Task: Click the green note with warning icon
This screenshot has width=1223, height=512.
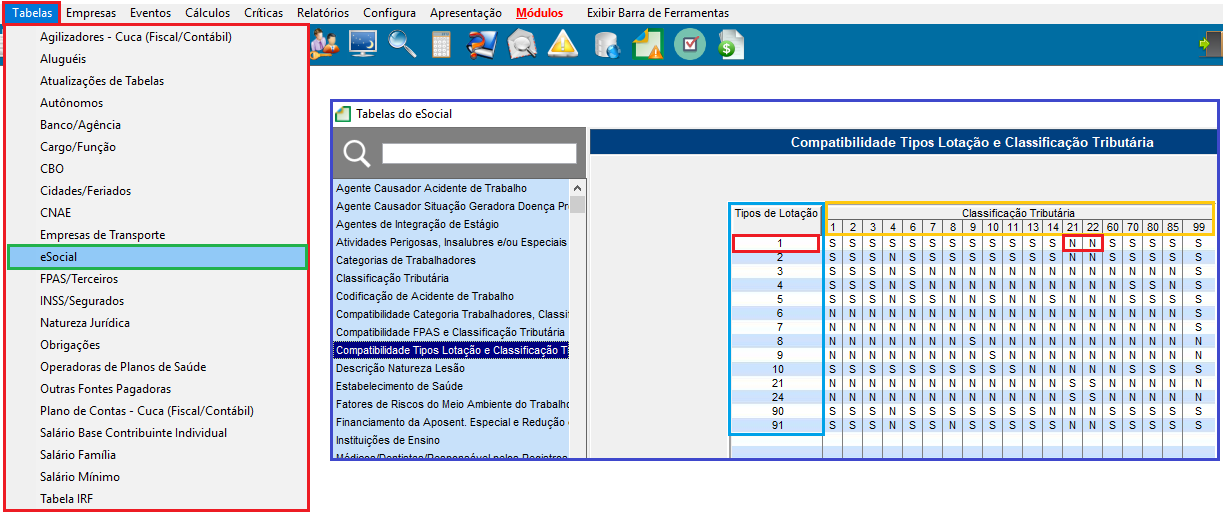Action: pyautogui.click(x=647, y=44)
